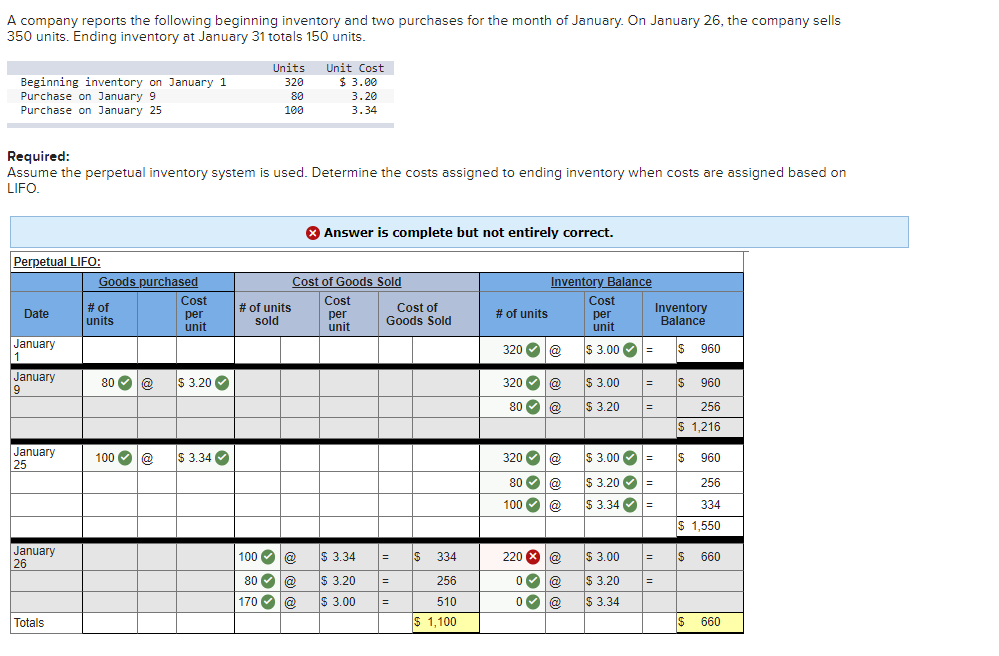Click the check beside 100 units sold on January 26
Image resolution: width=999 pixels, height=656 pixels.
click(x=268, y=557)
